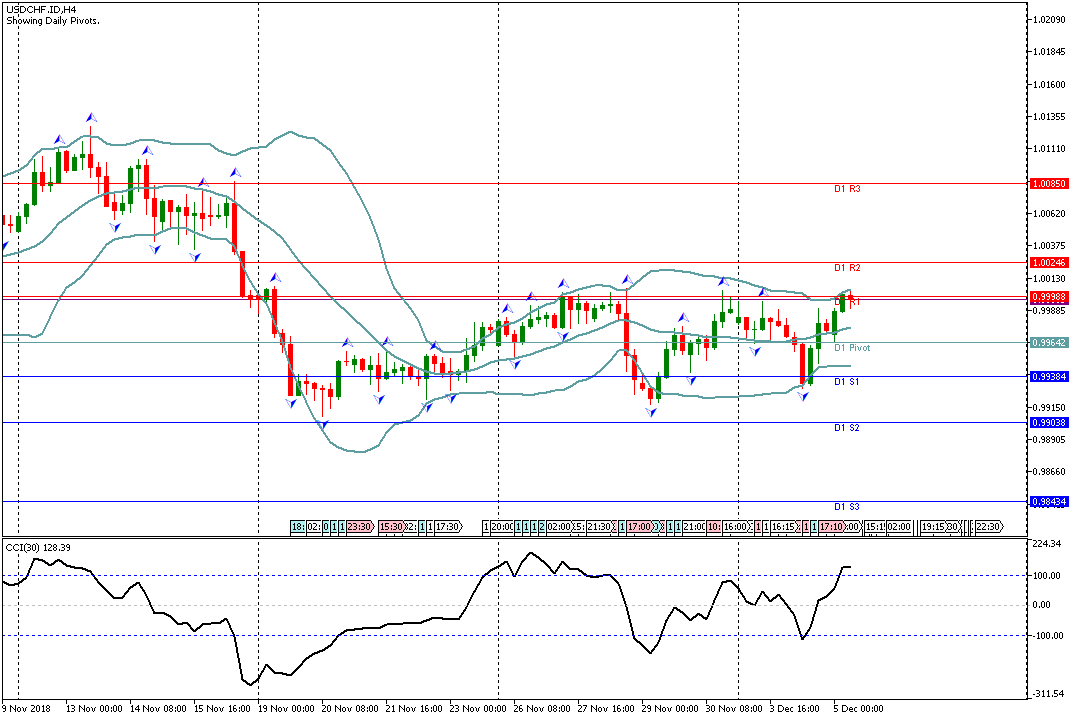Screen dimensions: 1080x720
Task: Click the 3 Dec 16:00 date label
Action: (x=795, y=708)
